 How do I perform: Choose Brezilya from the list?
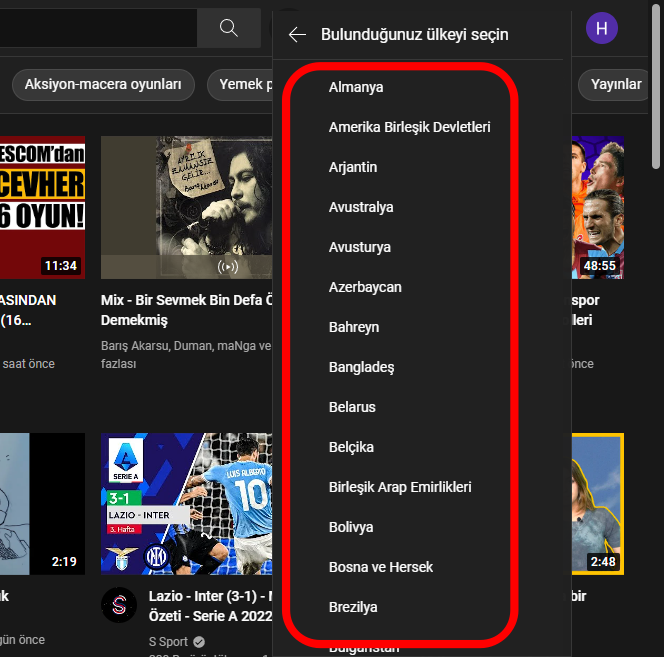[353, 607]
